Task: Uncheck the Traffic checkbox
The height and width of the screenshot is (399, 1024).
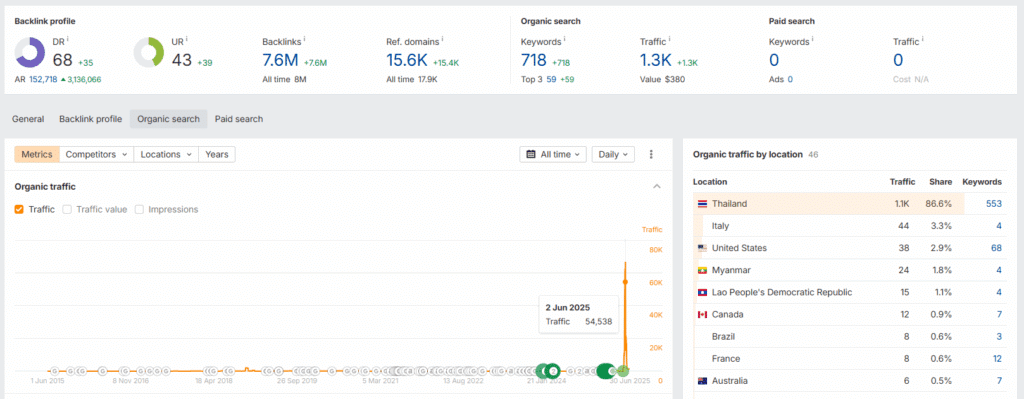Action: [x=19, y=210]
